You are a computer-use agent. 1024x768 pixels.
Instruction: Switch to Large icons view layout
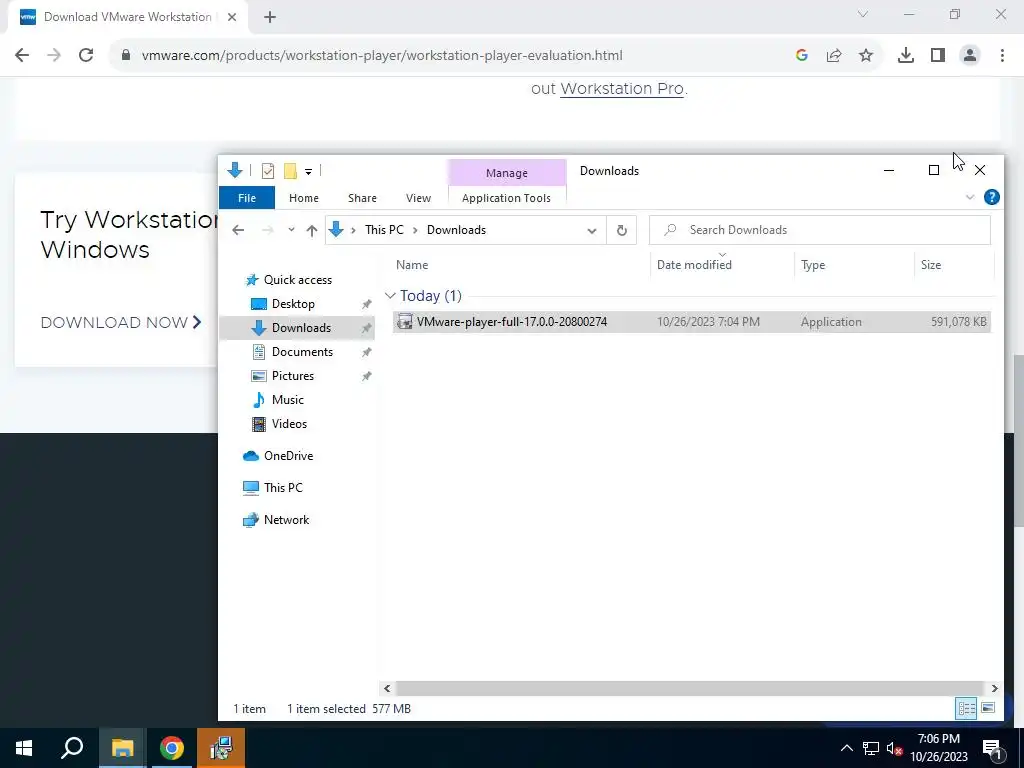(x=988, y=708)
